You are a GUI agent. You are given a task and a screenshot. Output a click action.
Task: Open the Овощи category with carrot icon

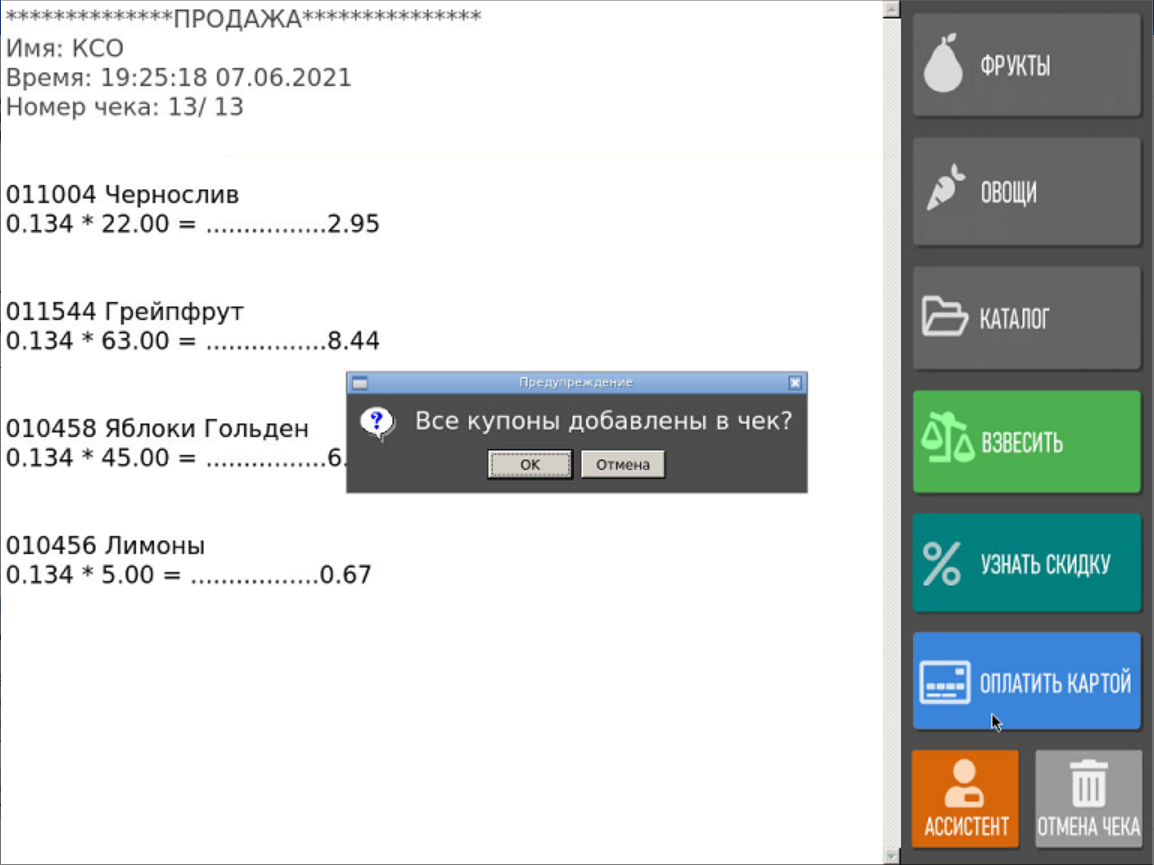pyautogui.click(x=1026, y=192)
